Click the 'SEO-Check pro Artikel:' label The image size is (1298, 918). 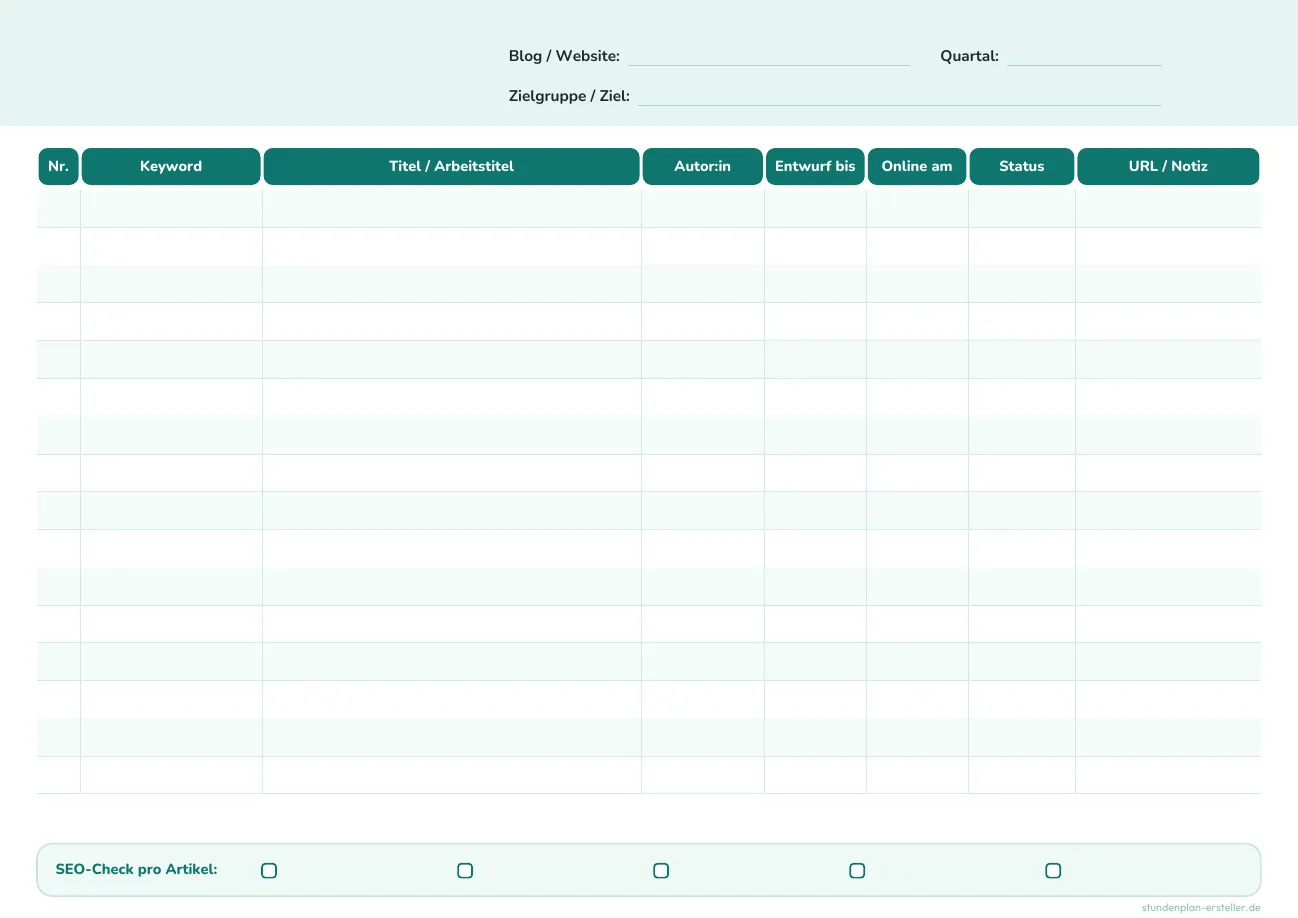click(136, 870)
